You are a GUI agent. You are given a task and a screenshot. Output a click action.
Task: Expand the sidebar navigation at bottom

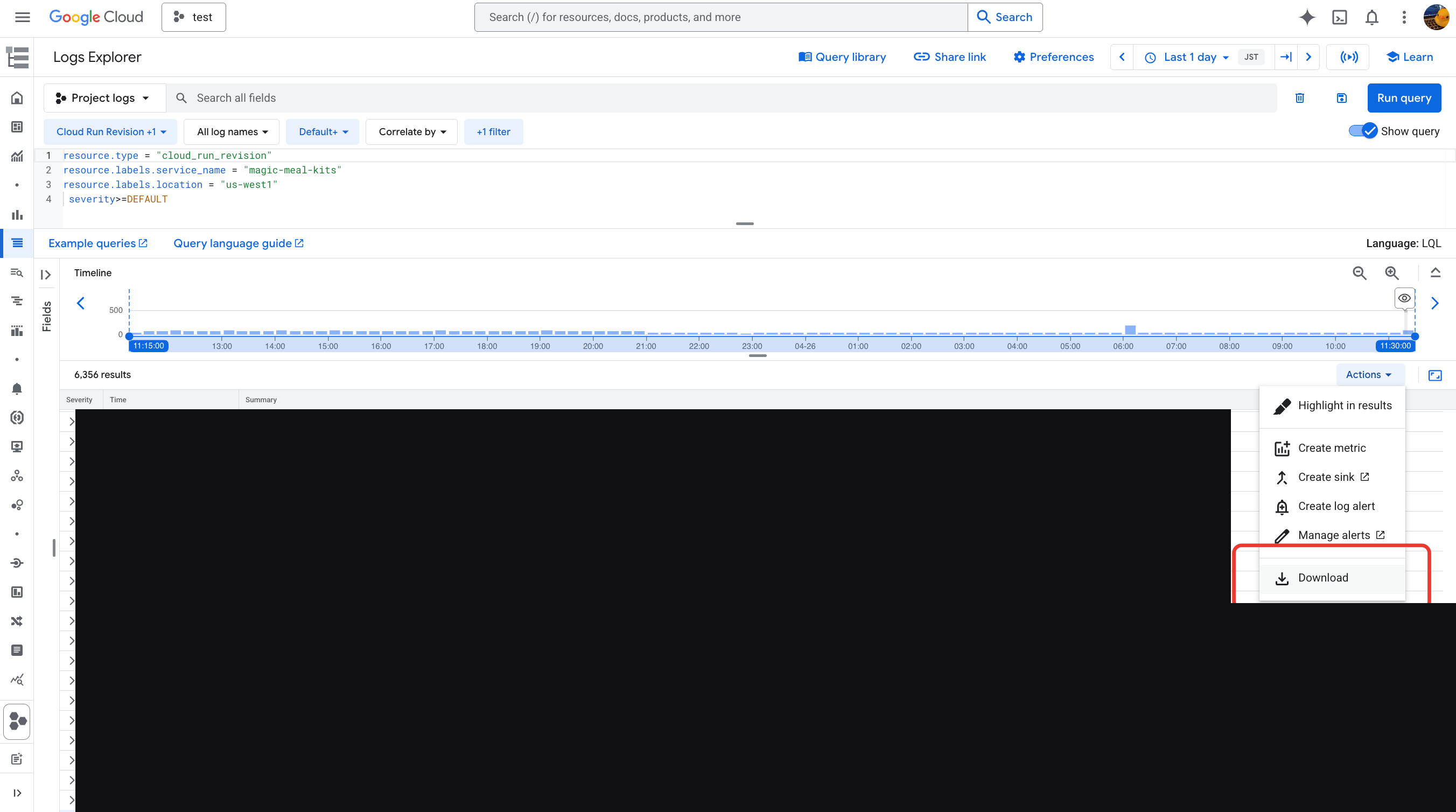[x=17, y=793]
